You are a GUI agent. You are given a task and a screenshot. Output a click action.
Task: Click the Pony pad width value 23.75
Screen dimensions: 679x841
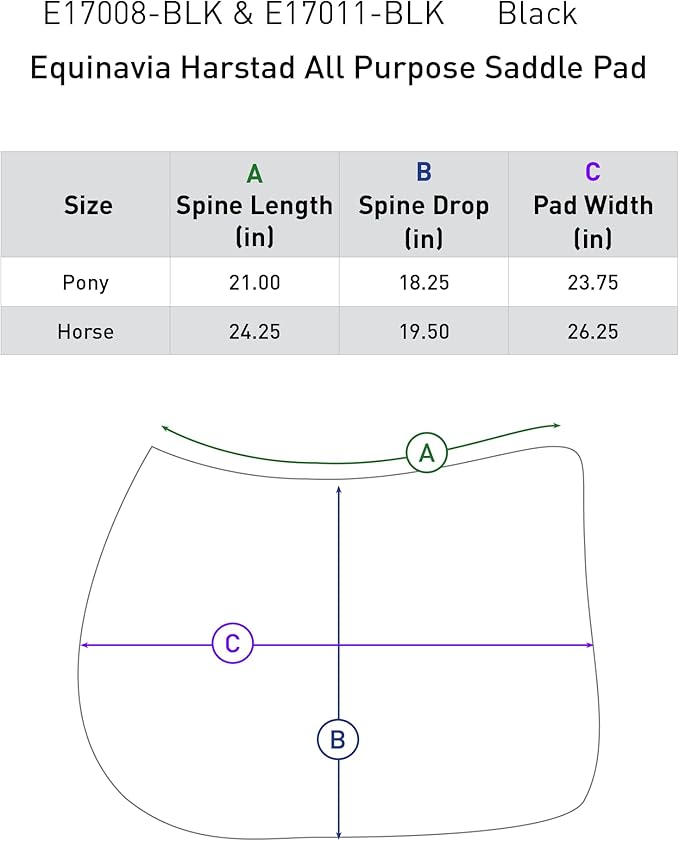point(592,283)
